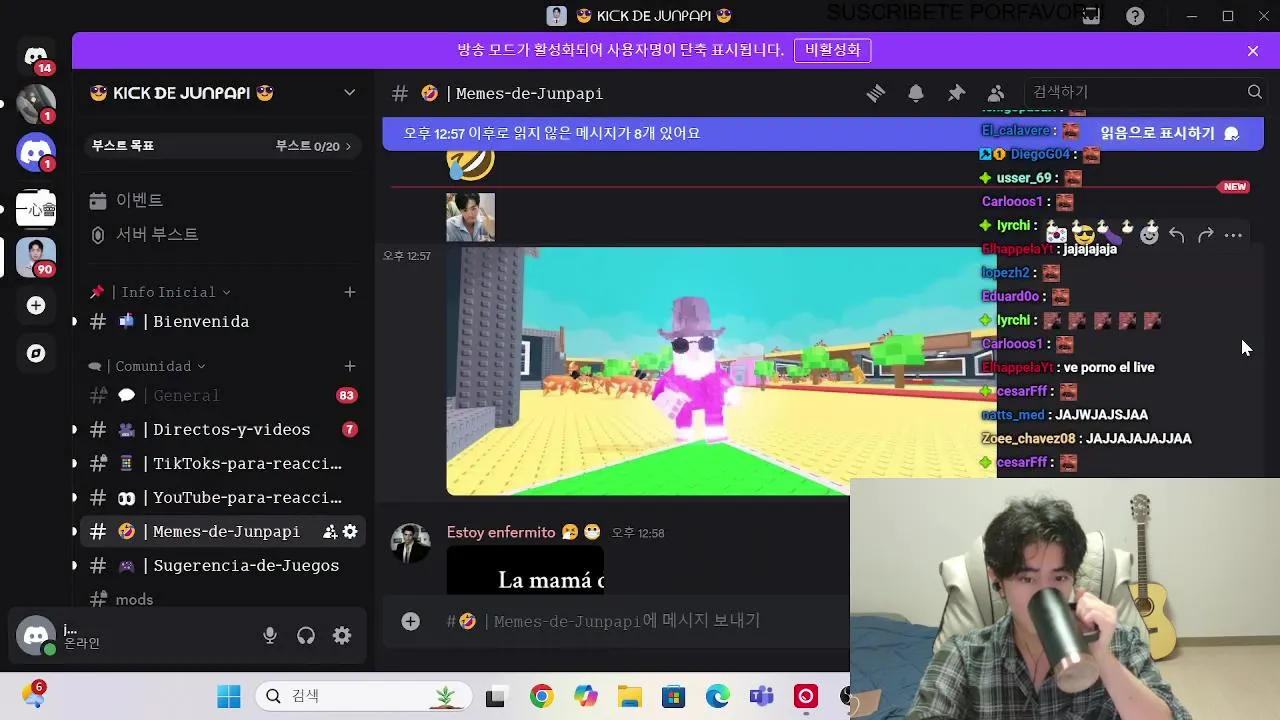Focus the Memes-de-Junpapi message input

coord(626,621)
